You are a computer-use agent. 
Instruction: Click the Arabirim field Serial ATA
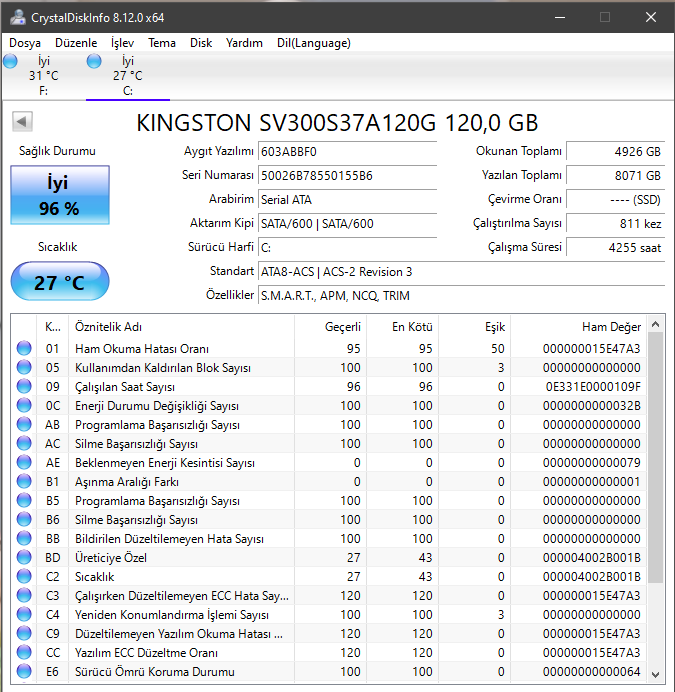coord(347,199)
